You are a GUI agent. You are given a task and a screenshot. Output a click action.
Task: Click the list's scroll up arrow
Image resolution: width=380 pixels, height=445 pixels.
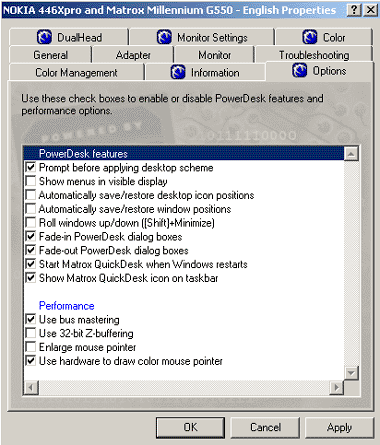pos(351,154)
